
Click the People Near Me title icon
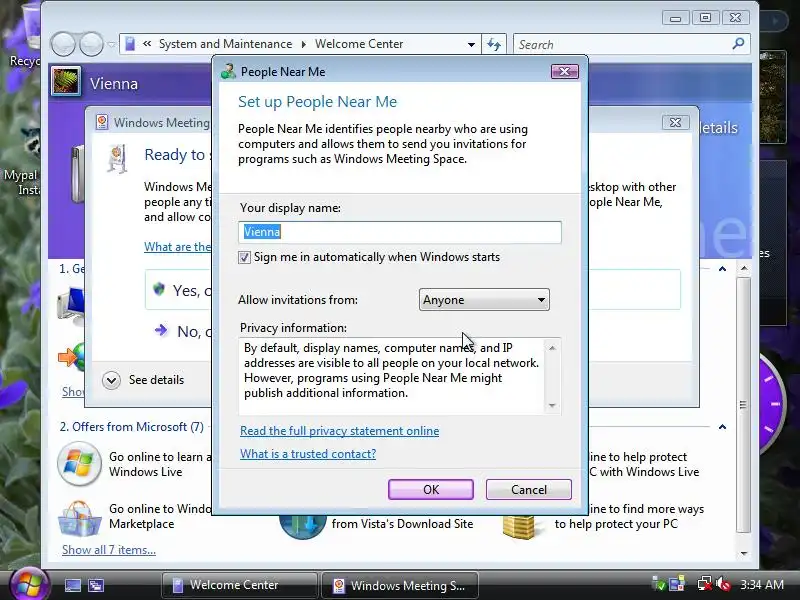pos(228,71)
